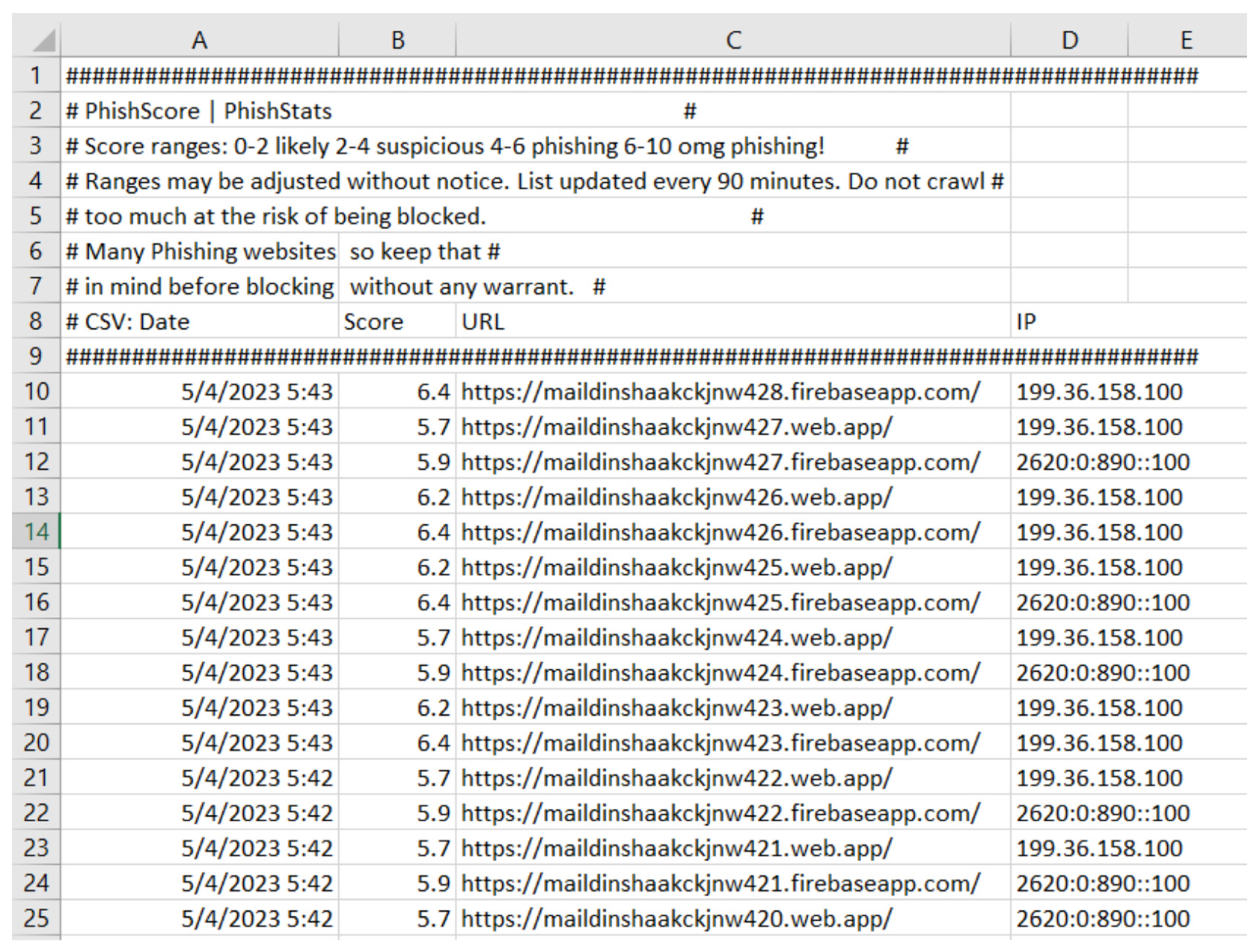
Task: Click the maildinshaakckjnw420.web.app URL cell
Action: [676, 918]
